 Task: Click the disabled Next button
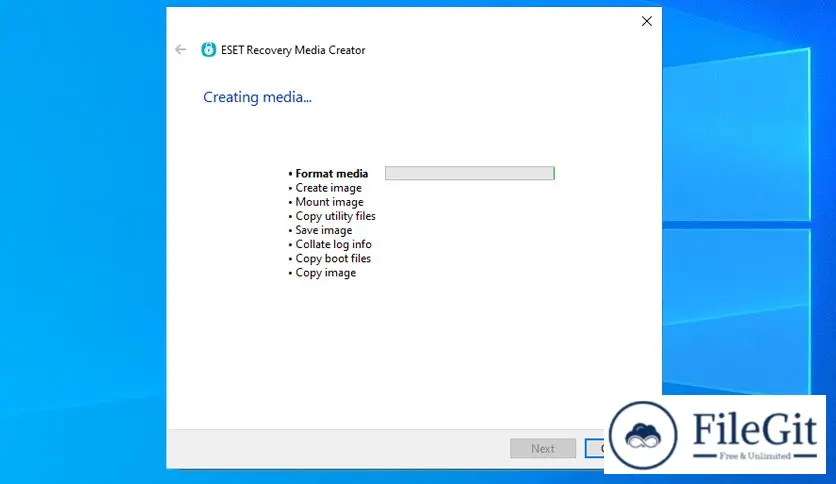(x=543, y=448)
